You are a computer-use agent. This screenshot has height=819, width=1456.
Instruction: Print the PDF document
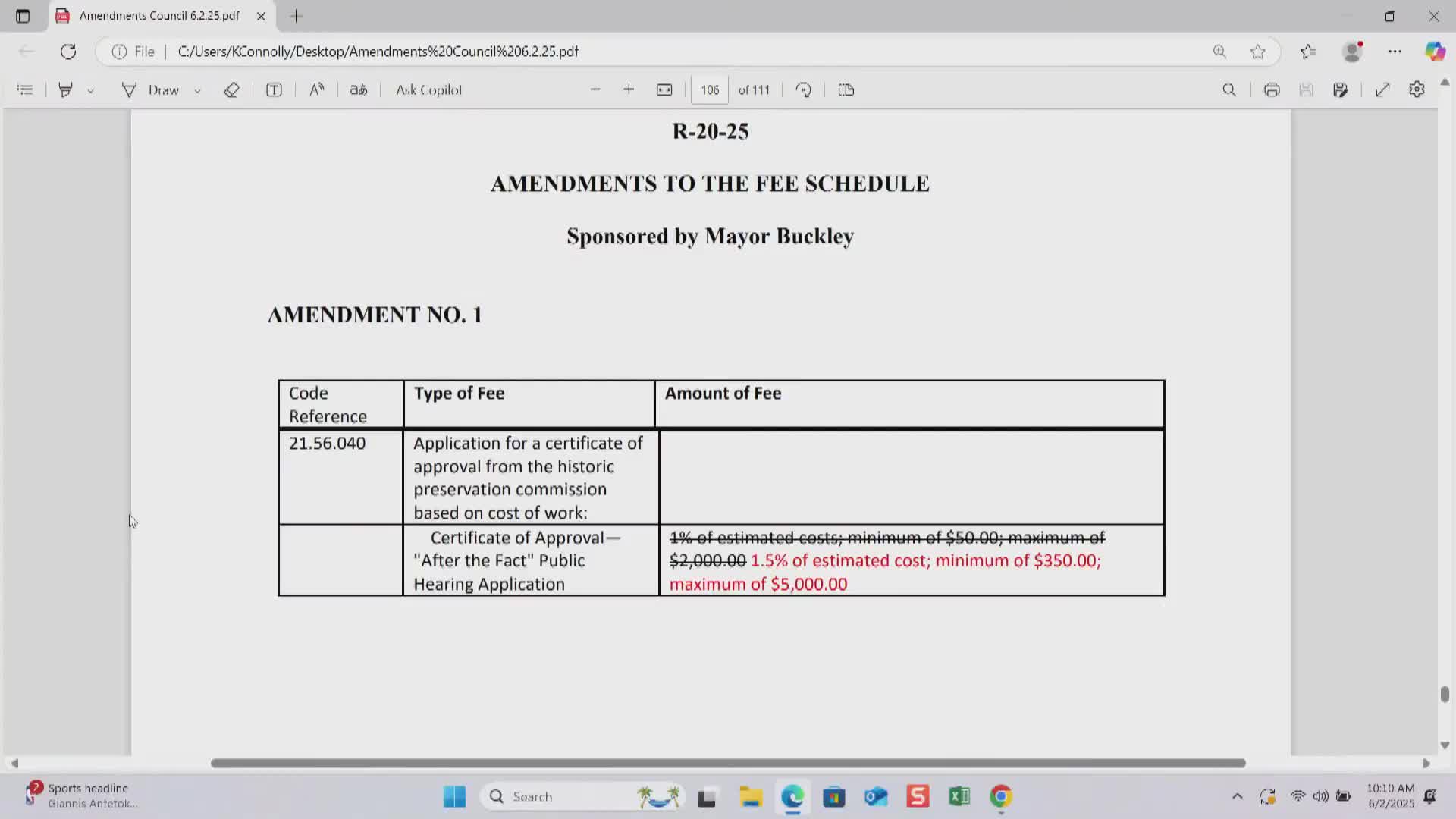[1272, 89]
